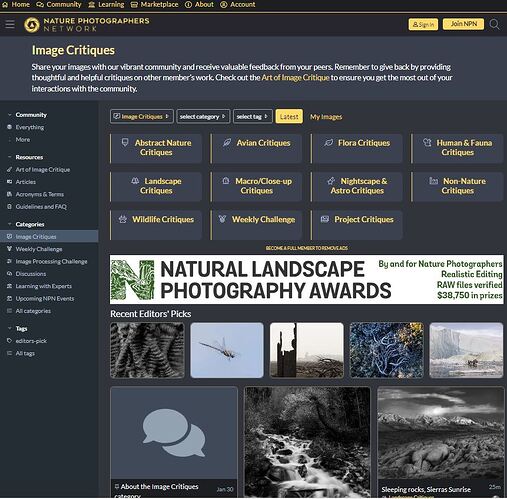Open the blue lichen editors' pick thumbnail
The width and height of the screenshot is (507, 499).
pos(386,350)
